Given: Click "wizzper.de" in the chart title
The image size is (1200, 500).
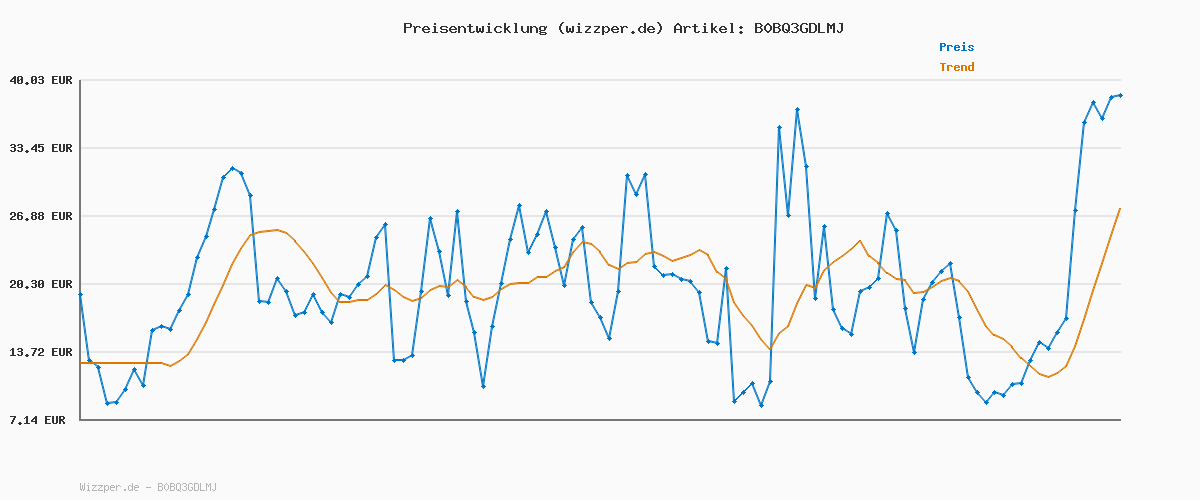Looking at the screenshot, I should tap(606, 28).
